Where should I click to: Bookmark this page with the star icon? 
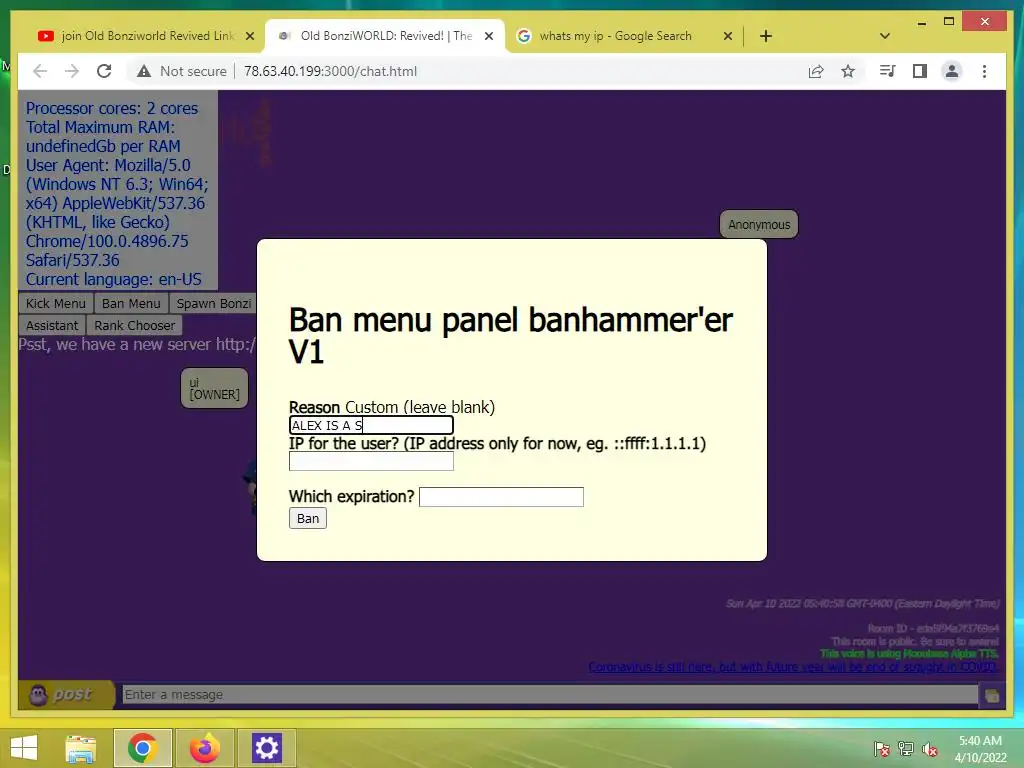(x=848, y=71)
